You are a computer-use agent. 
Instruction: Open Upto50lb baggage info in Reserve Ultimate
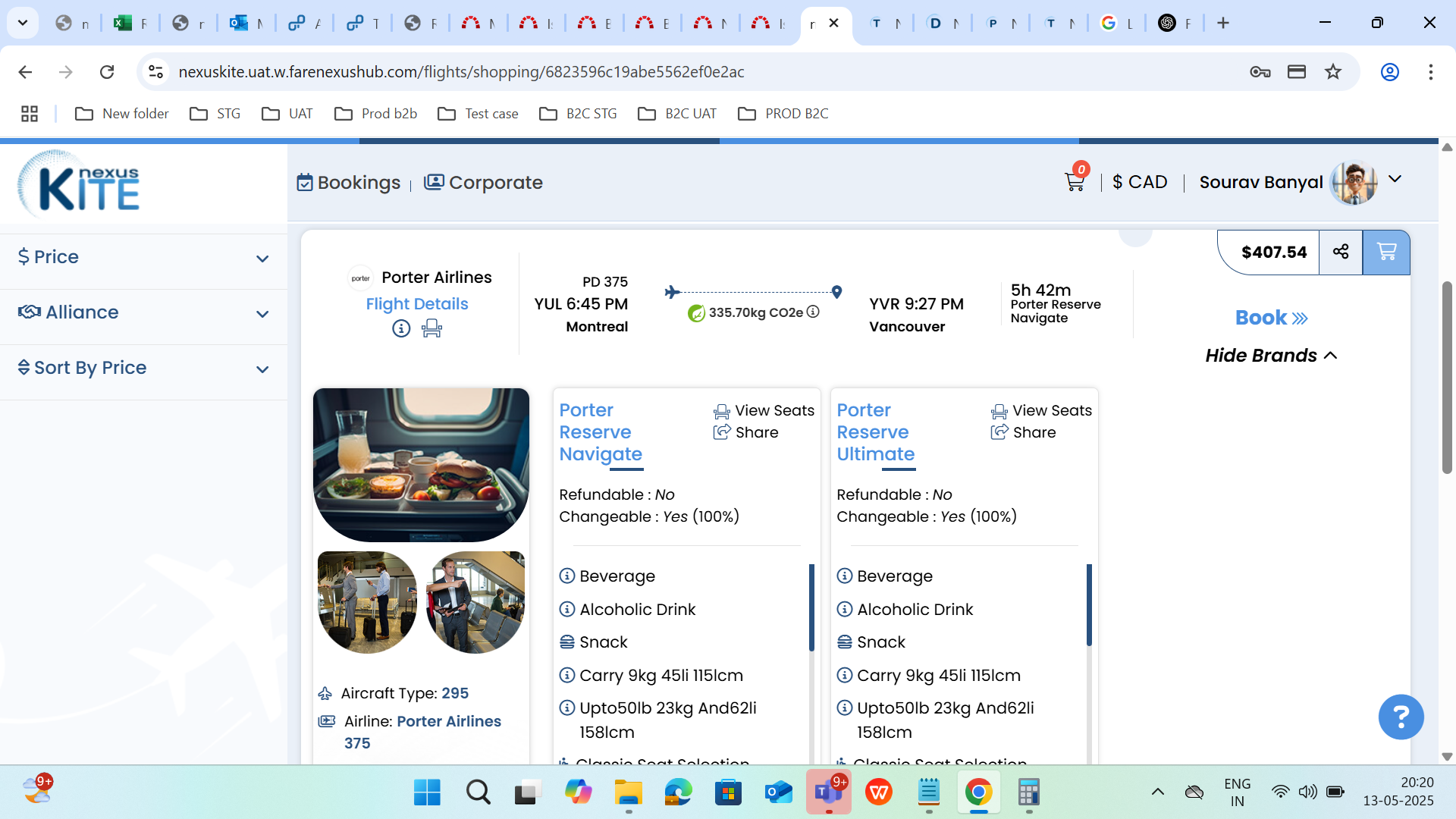[x=845, y=708]
